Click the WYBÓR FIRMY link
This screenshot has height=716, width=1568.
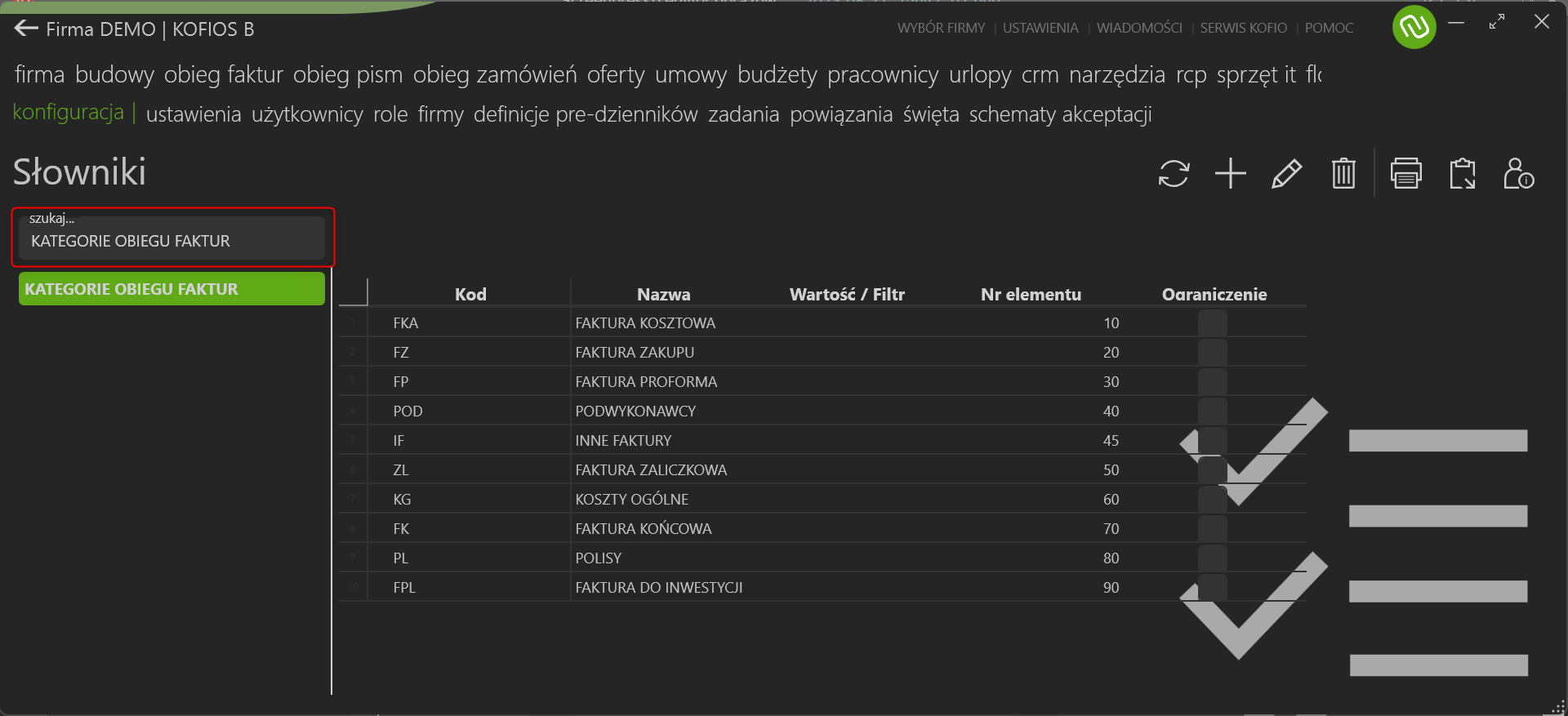(941, 28)
